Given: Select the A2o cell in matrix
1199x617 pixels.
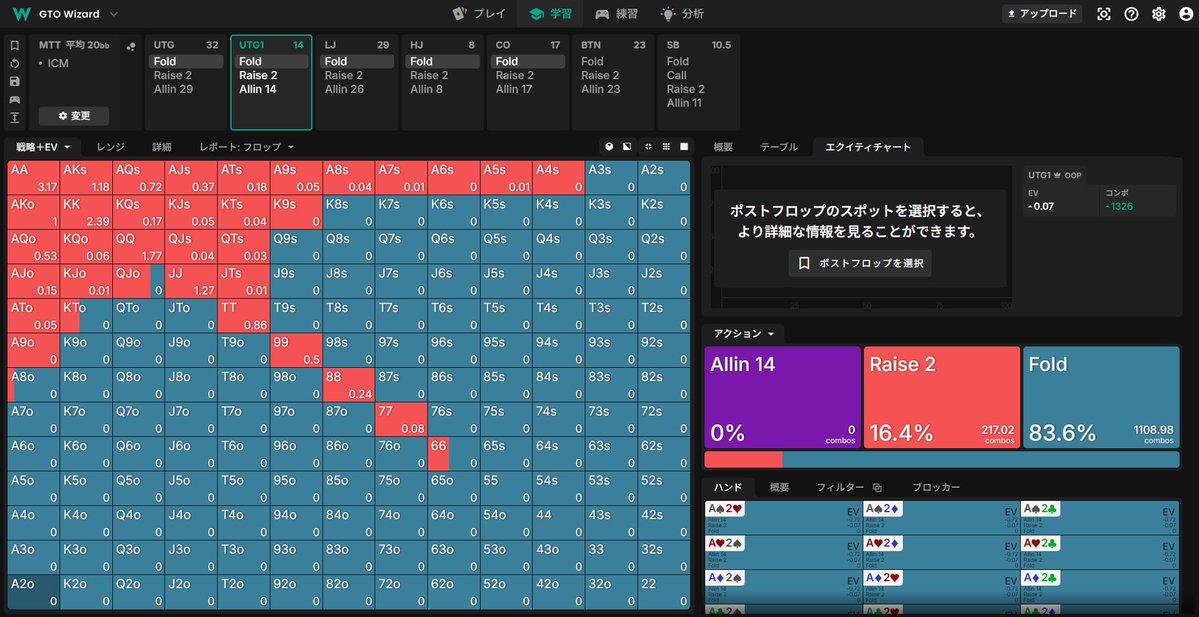Looking at the screenshot, I should (x=34, y=592).
